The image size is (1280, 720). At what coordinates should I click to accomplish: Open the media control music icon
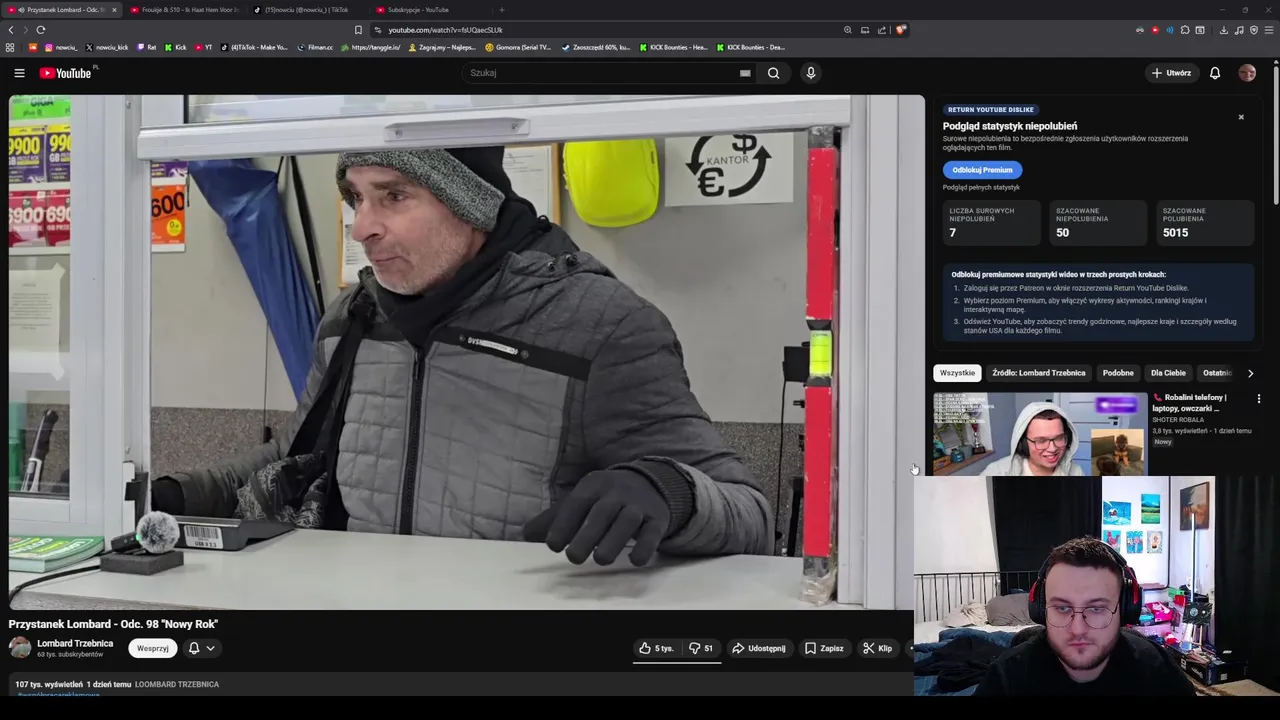1239,30
